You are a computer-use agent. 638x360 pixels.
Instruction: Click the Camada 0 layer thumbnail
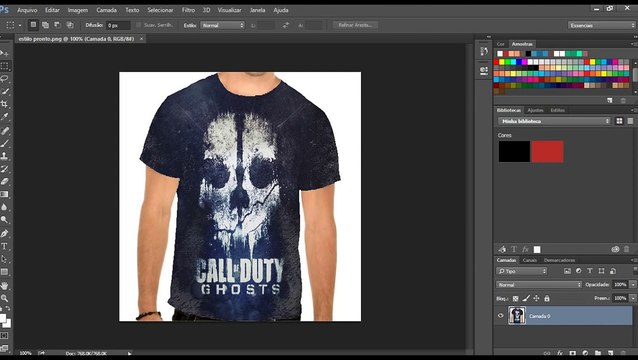click(x=517, y=316)
